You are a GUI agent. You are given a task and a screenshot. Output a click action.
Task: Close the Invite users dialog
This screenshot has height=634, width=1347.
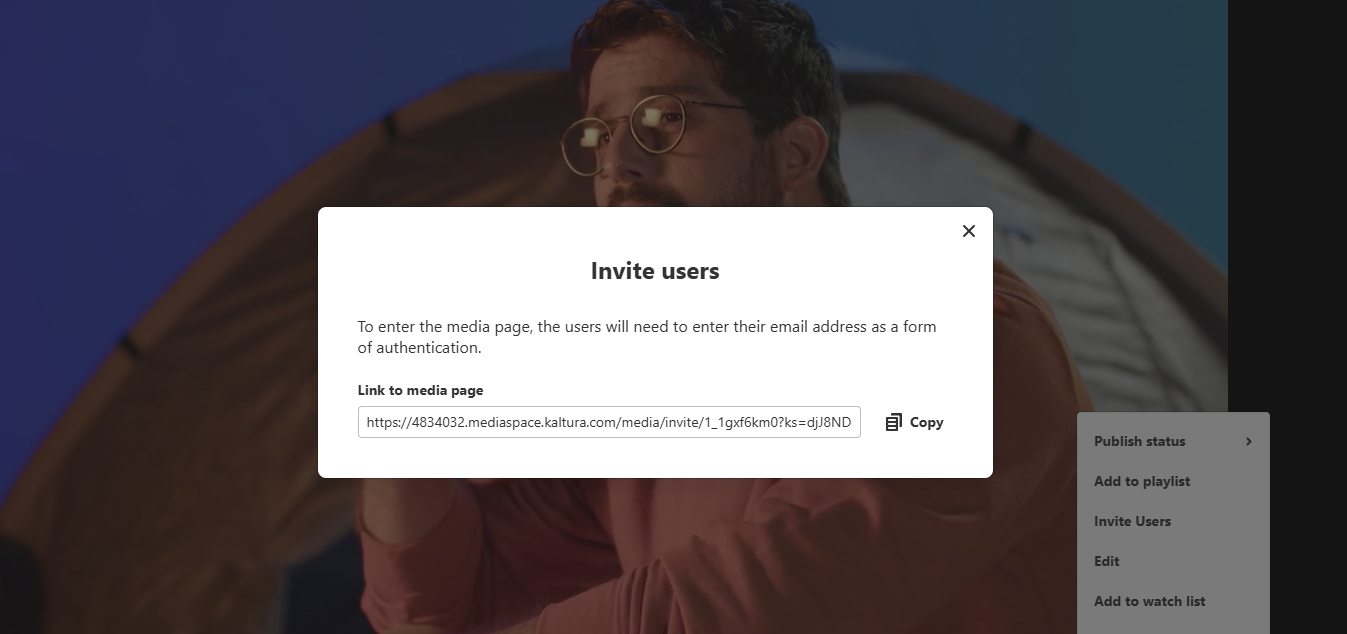[968, 230]
